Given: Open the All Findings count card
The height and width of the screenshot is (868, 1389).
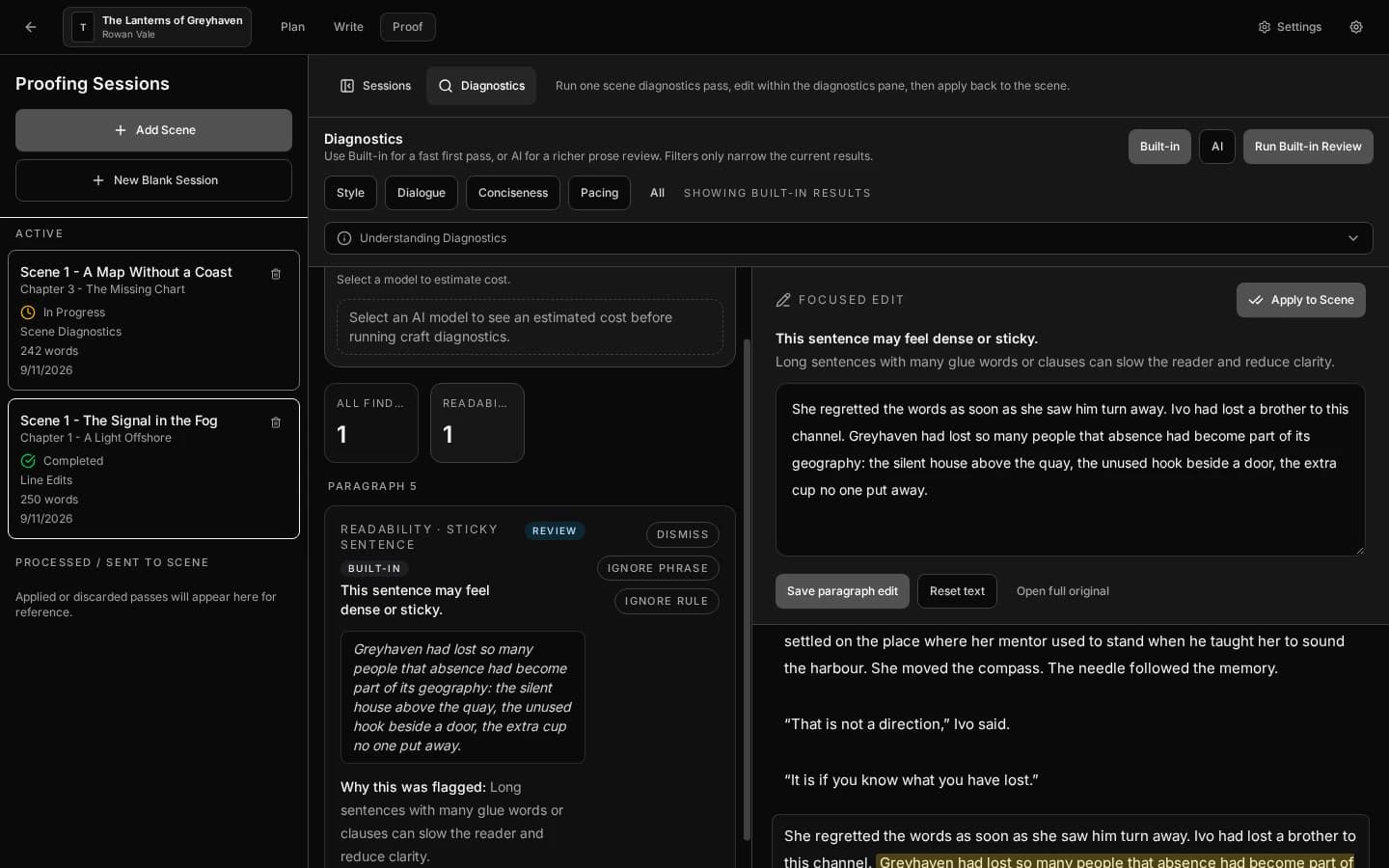Looking at the screenshot, I should pos(371,422).
